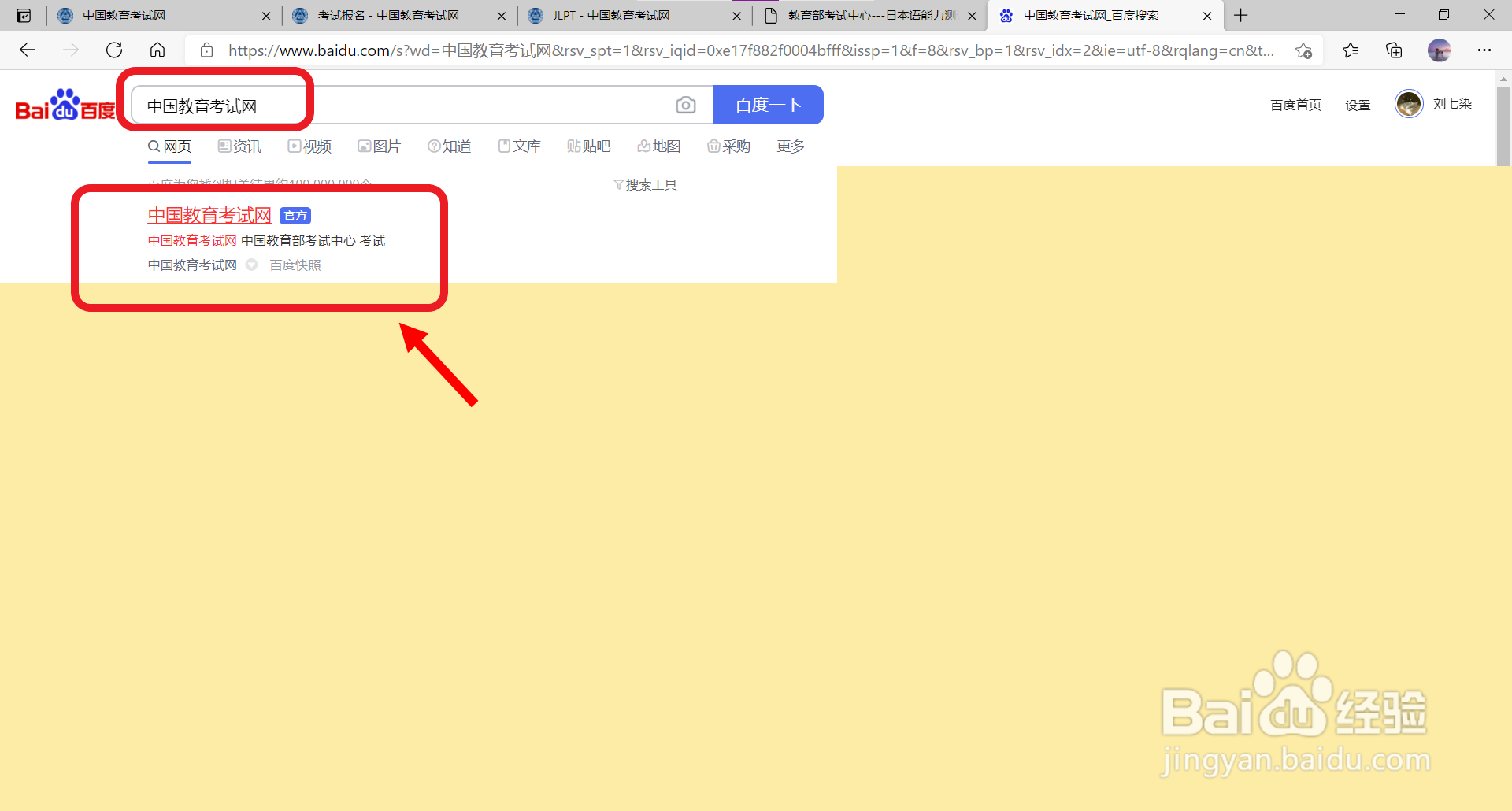The width and height of the screenshot is (1512, 811).
Task: Select the 采购 search category
Action: 728,146
